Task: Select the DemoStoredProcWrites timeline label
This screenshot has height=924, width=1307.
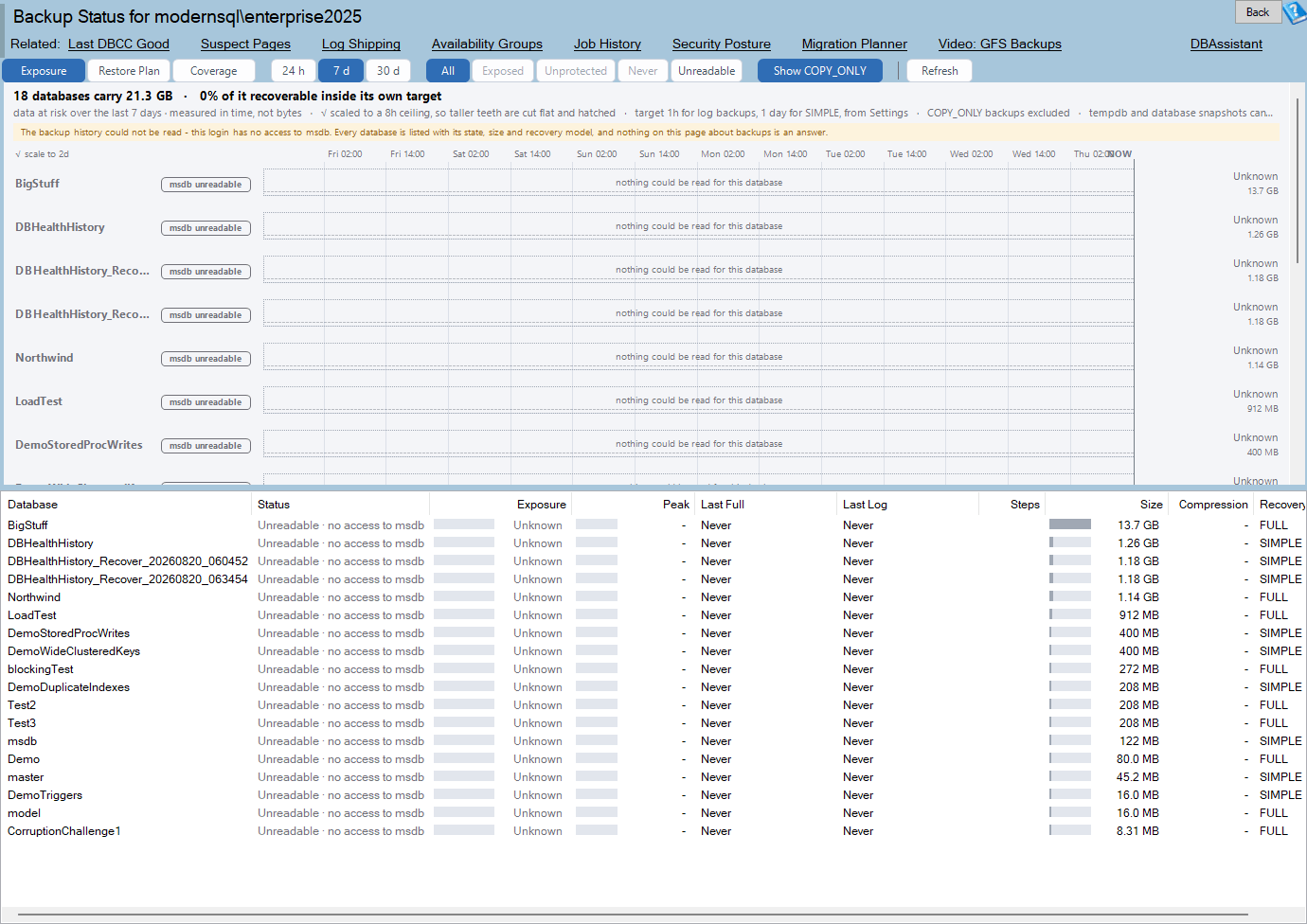Action: (79, 445)
